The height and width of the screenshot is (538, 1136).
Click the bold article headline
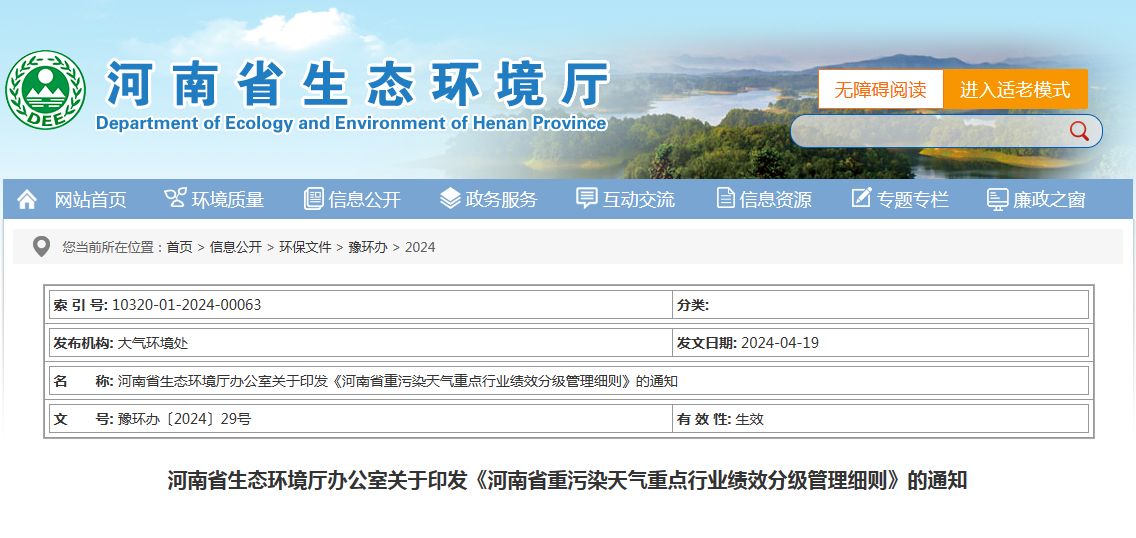(x=568, y=480)
